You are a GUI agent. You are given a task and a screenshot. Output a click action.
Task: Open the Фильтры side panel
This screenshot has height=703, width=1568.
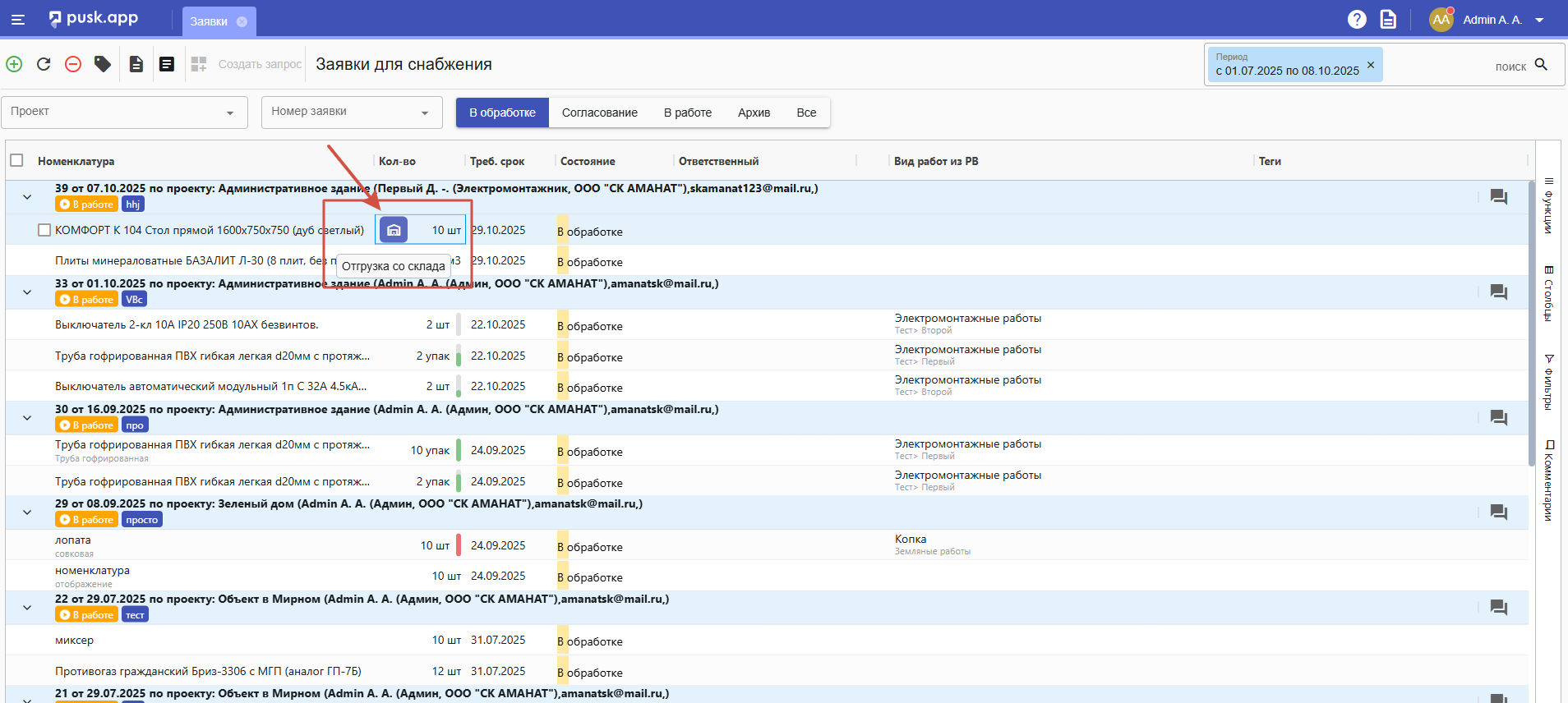point(1548,382)
